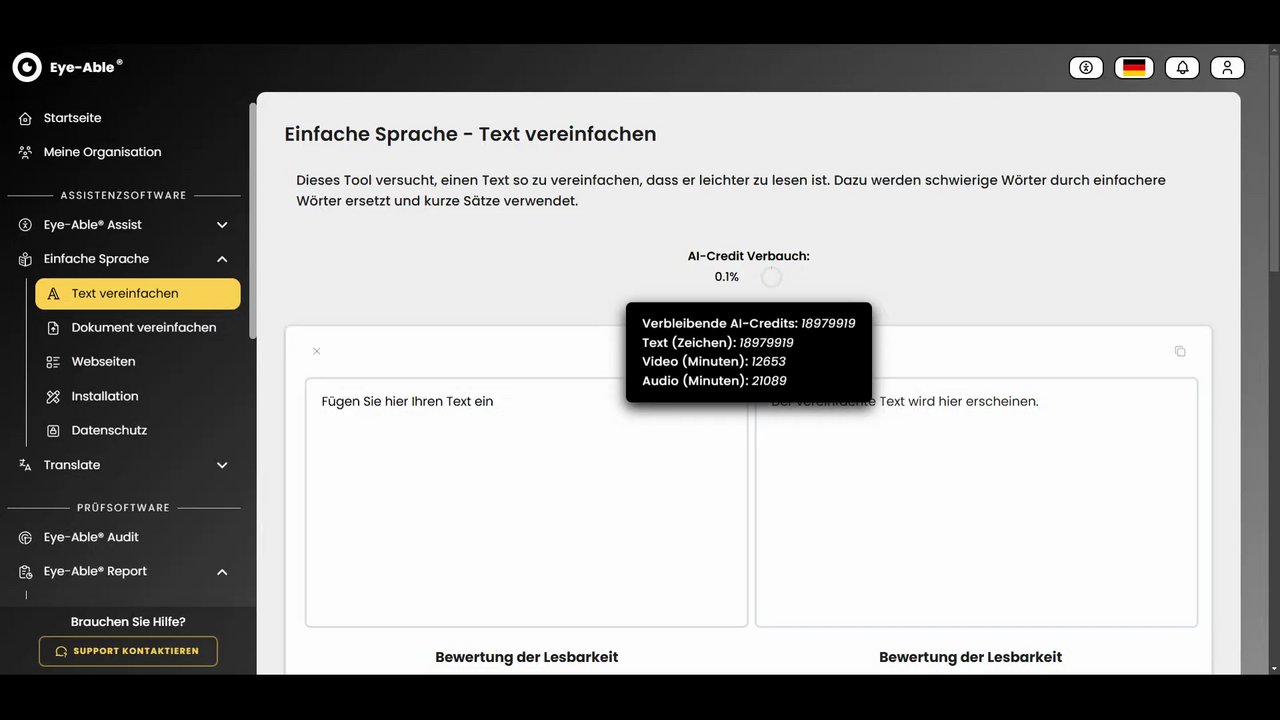
Task: Click the sidebar vertical scrollbar
Action: (253, 220)
